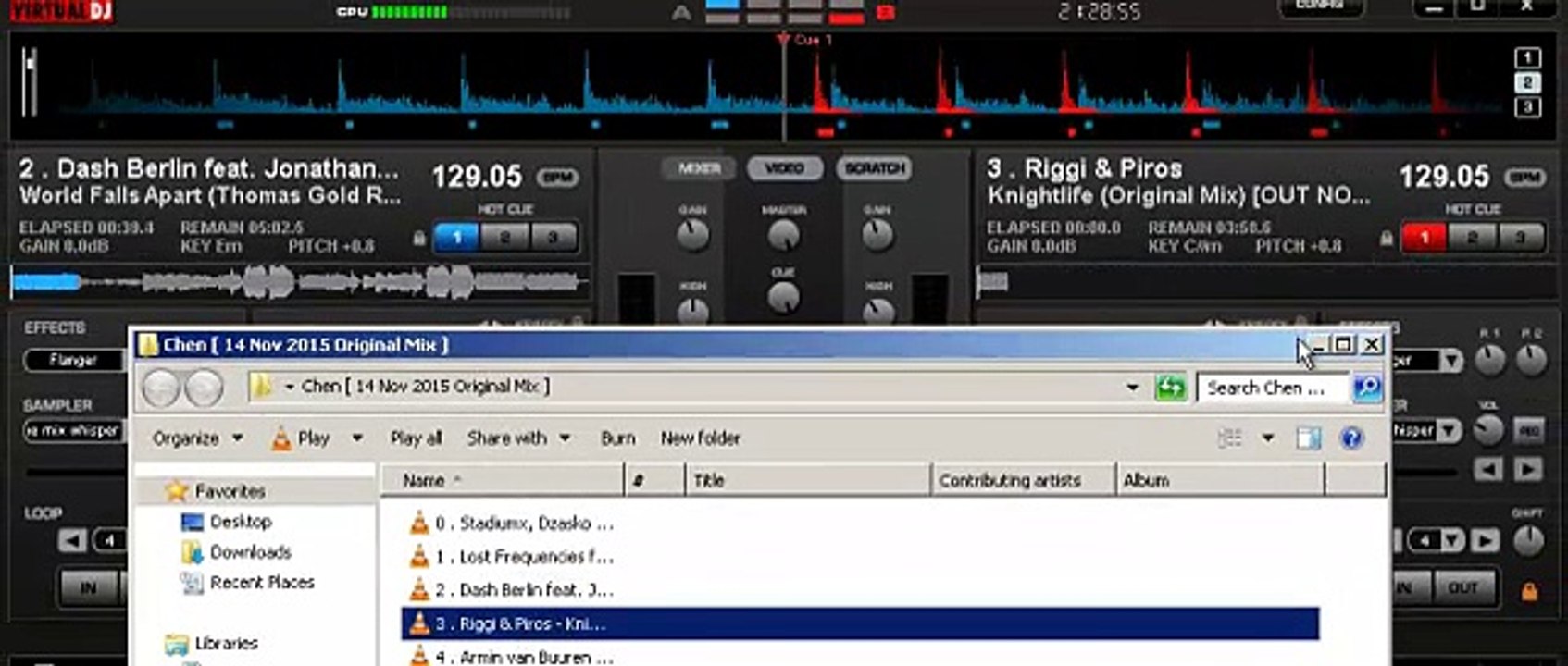Trigger hot cue 3 on the right deck
The width and height of the screenshot is (1568, 666).
pos(1520,238)
